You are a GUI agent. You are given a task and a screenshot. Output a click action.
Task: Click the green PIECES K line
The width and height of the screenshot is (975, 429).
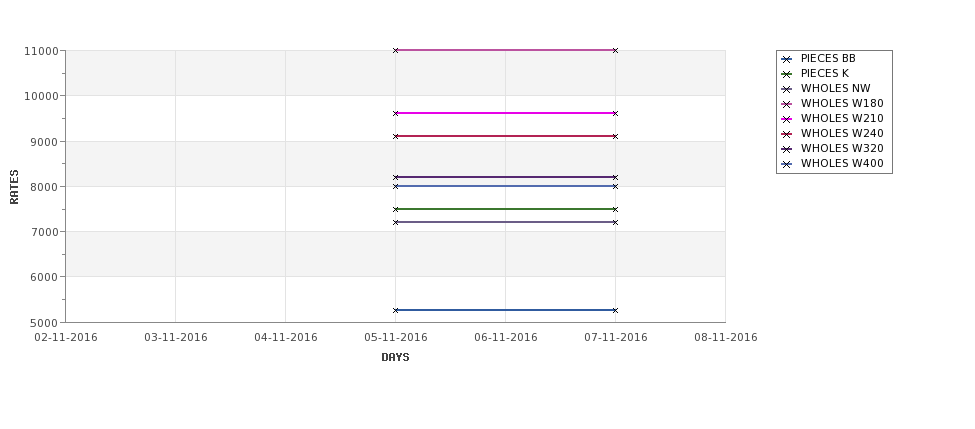coord(506,209)
